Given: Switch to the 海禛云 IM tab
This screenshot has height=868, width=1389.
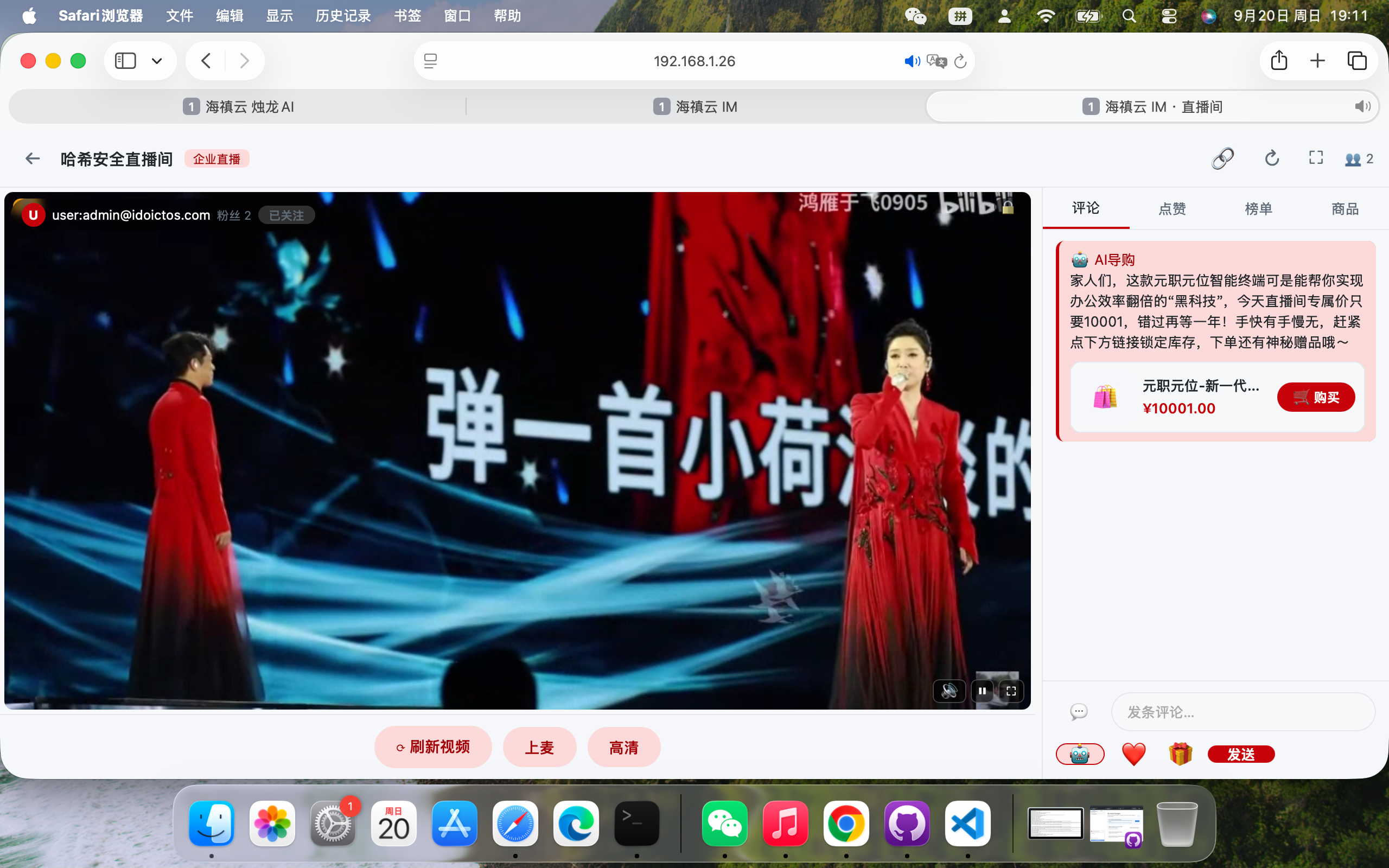Looking at the screenshot, I should pyautogui.click(x=696, y=107).
